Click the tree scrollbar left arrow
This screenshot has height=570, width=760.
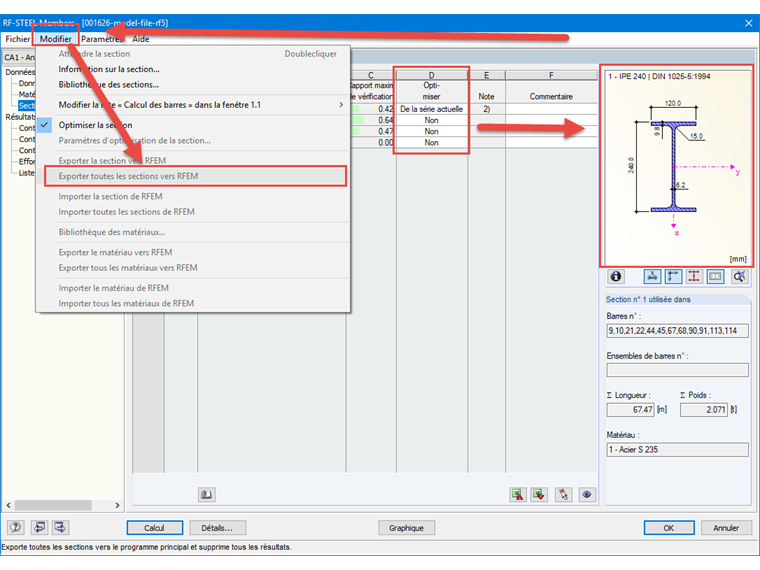[8, 505]
